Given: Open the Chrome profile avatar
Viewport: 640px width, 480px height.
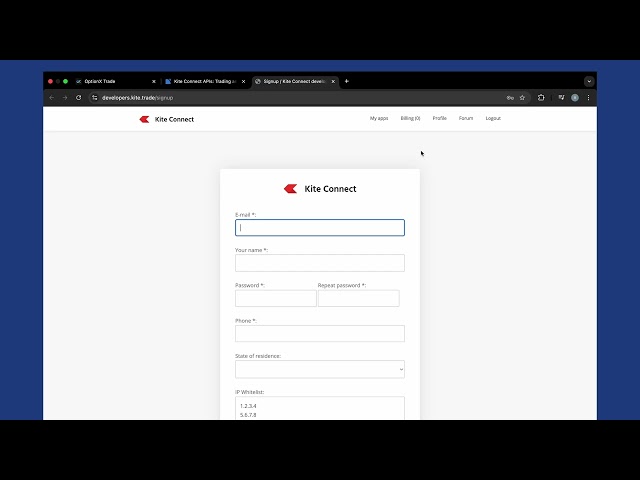Looking at the screenshot, I should (575, 98).
